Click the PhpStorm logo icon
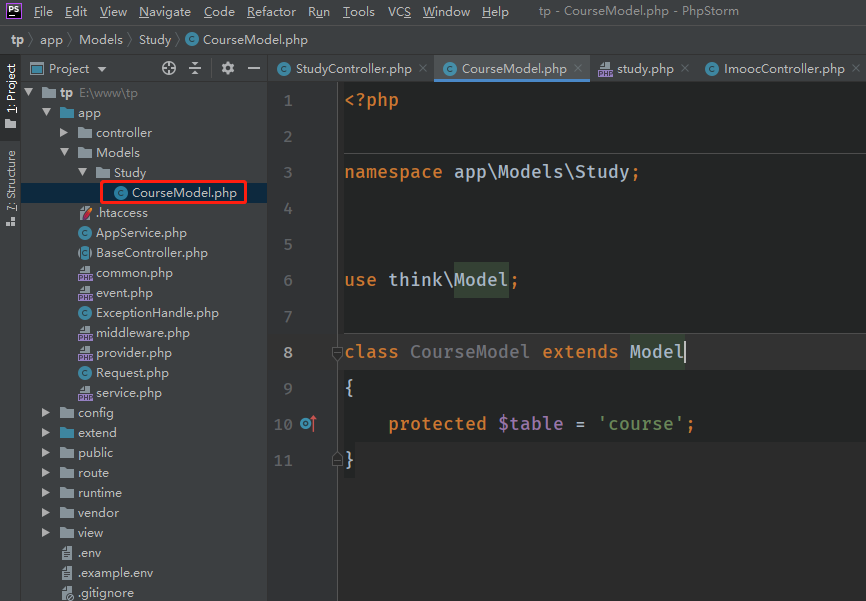The width and height of the screenshot is (866, 601). coord(14,11)
